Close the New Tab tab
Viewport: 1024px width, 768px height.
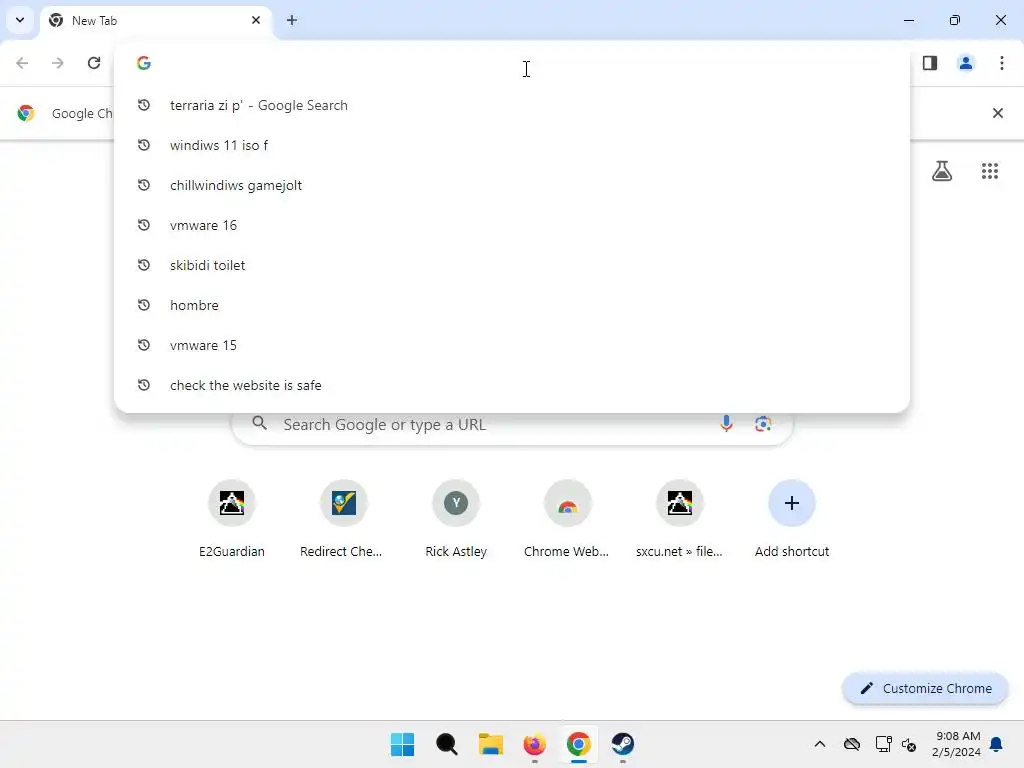click(256, 20)
